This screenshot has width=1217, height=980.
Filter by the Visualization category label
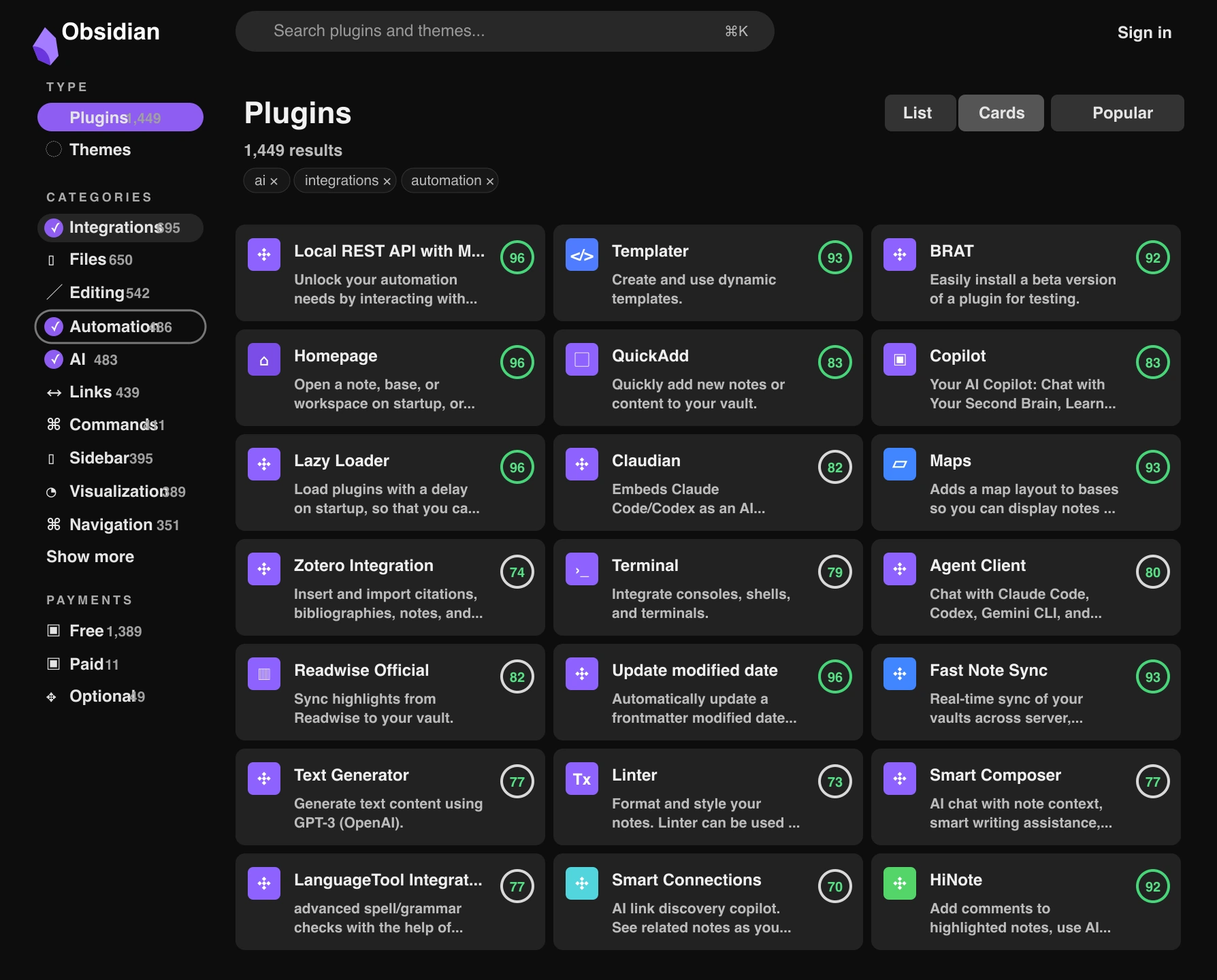[x=118, y=491]
